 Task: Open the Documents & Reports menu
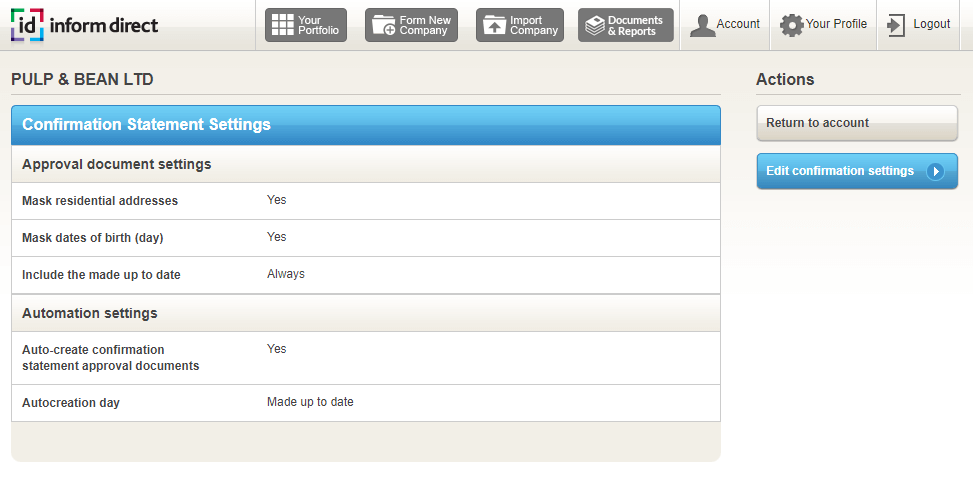pos(626,25)
